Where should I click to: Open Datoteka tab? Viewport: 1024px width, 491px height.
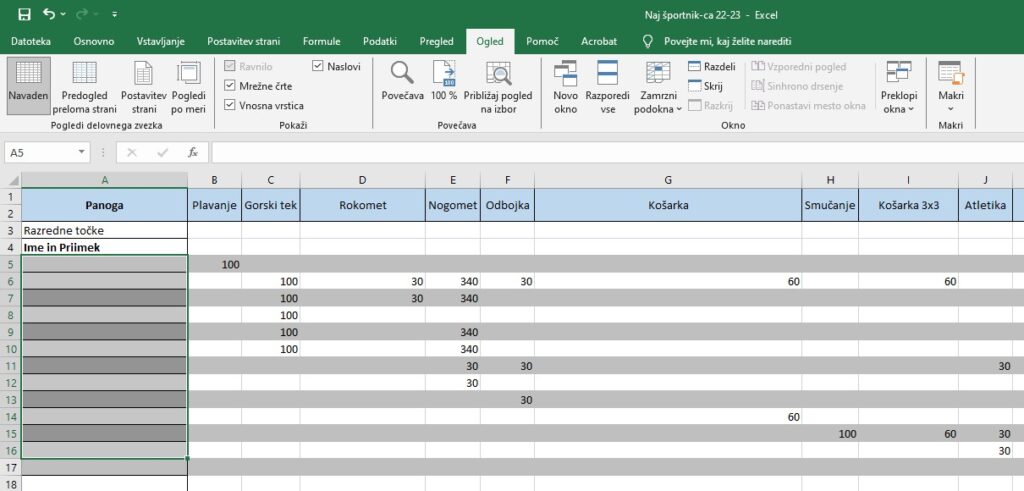pos(31,41)
